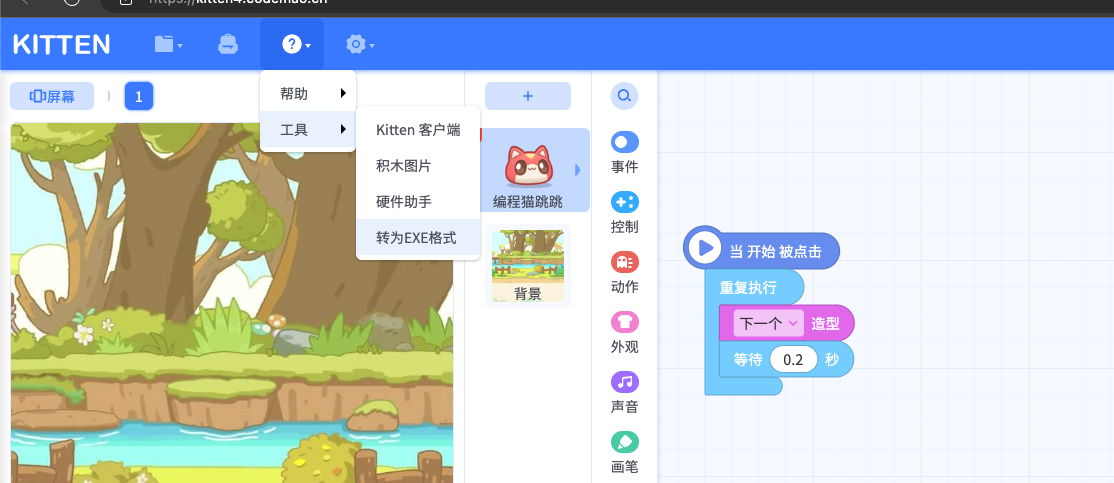Screen dimensions: 1114x483
Task: Choose 积木图片 menu item
Action: coord(418,165)
